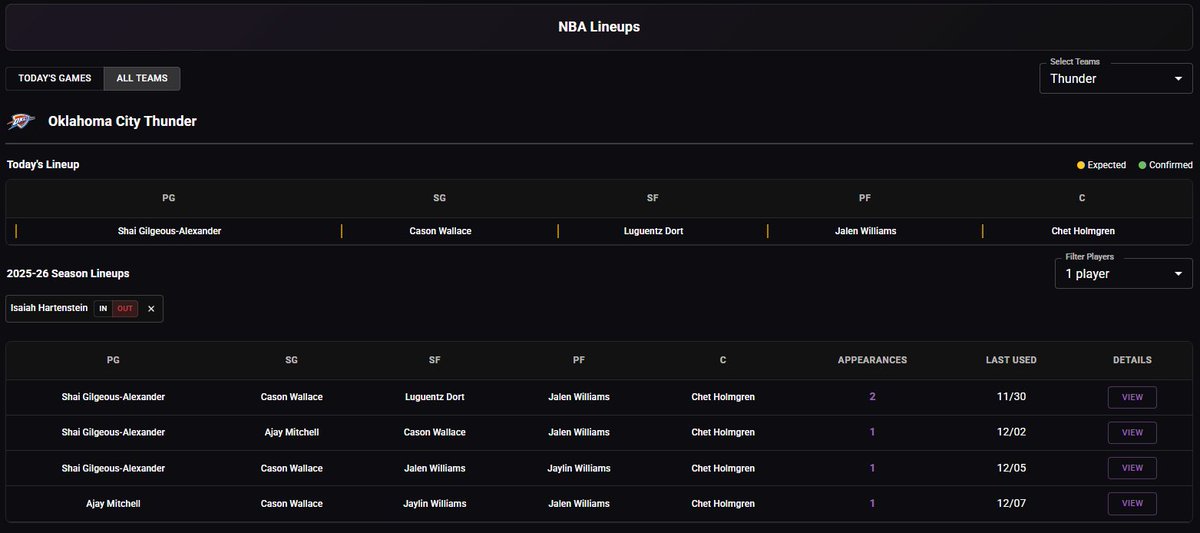The image size is (1200, 533).
Task: Select Shai Gilgeous-Alexander in Today's Lineup
Action: 169,231
